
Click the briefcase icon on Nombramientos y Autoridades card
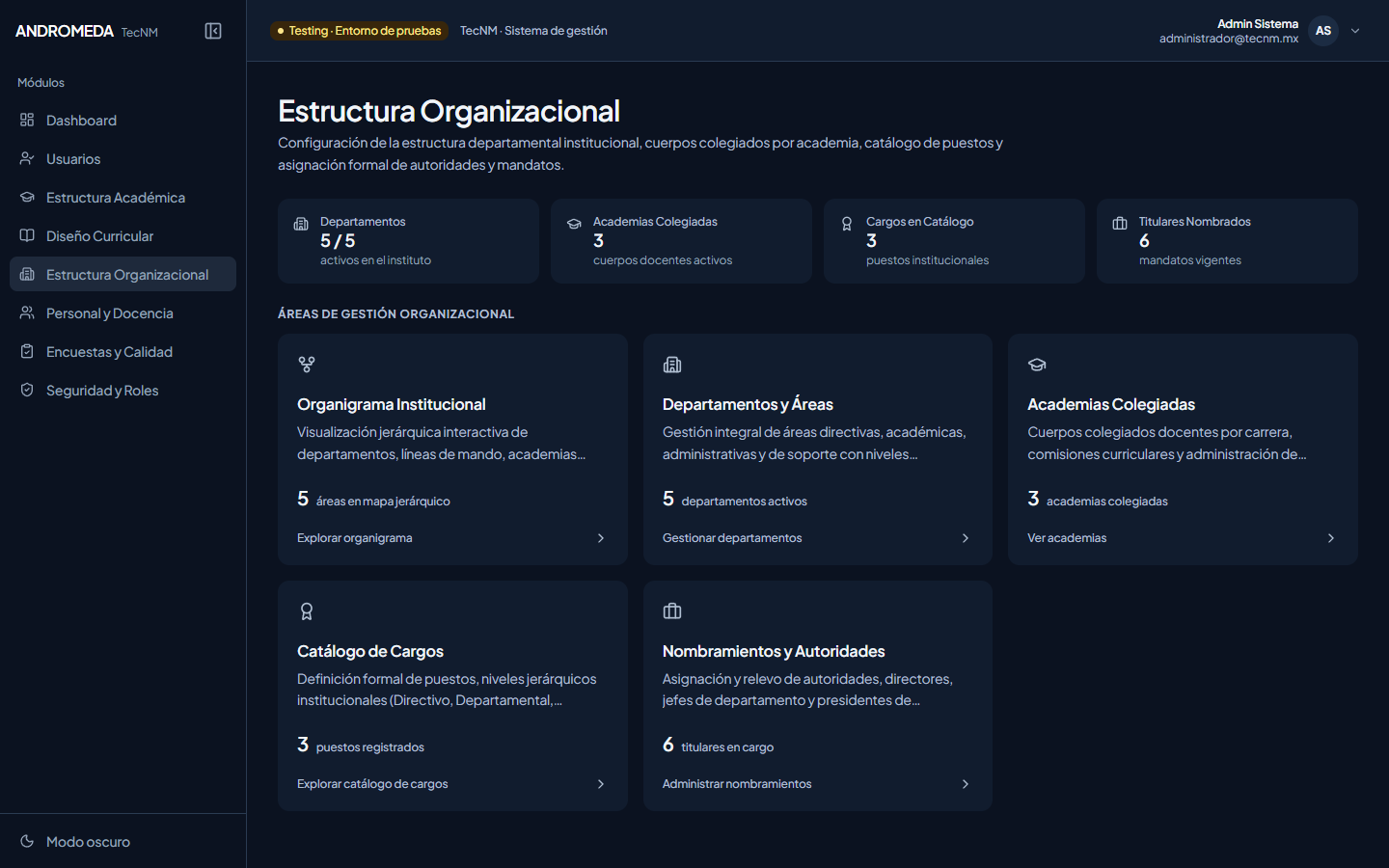672,611
